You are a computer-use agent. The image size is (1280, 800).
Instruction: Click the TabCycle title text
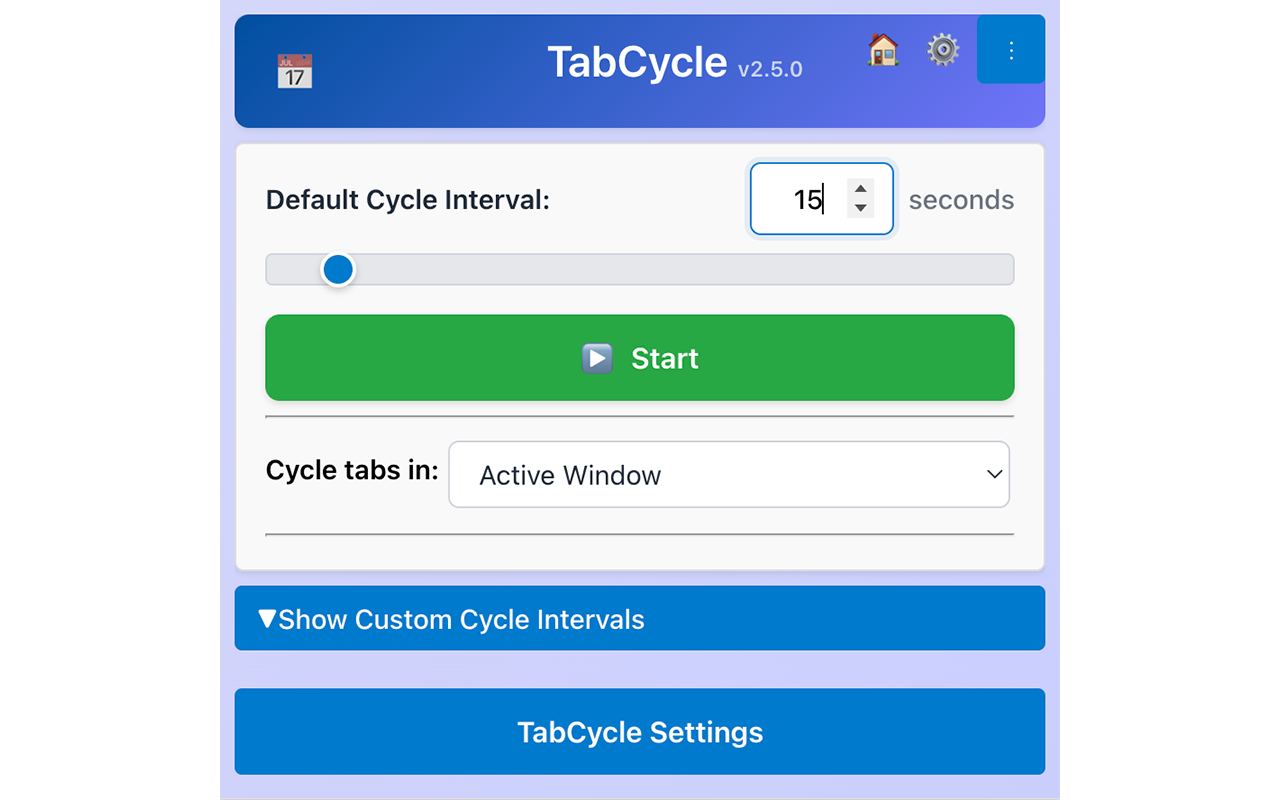pyautogui.click(x=637, y=63)
